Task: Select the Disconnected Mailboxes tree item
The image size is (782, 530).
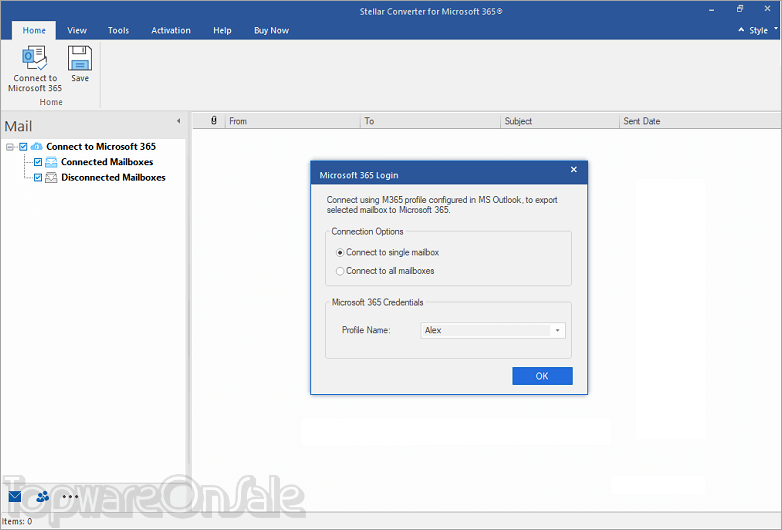Action: pyautogui.click(x=113, y=177)
